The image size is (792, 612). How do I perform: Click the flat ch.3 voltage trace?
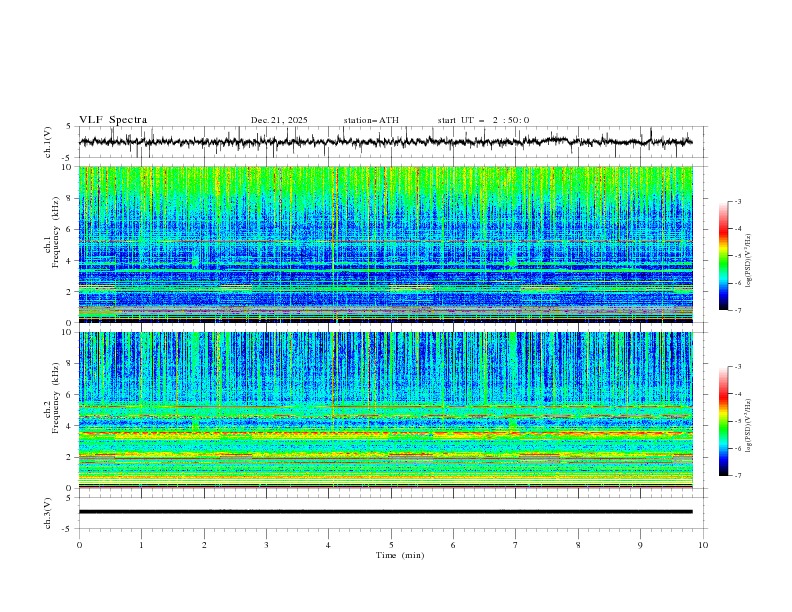tap(385, 512)
